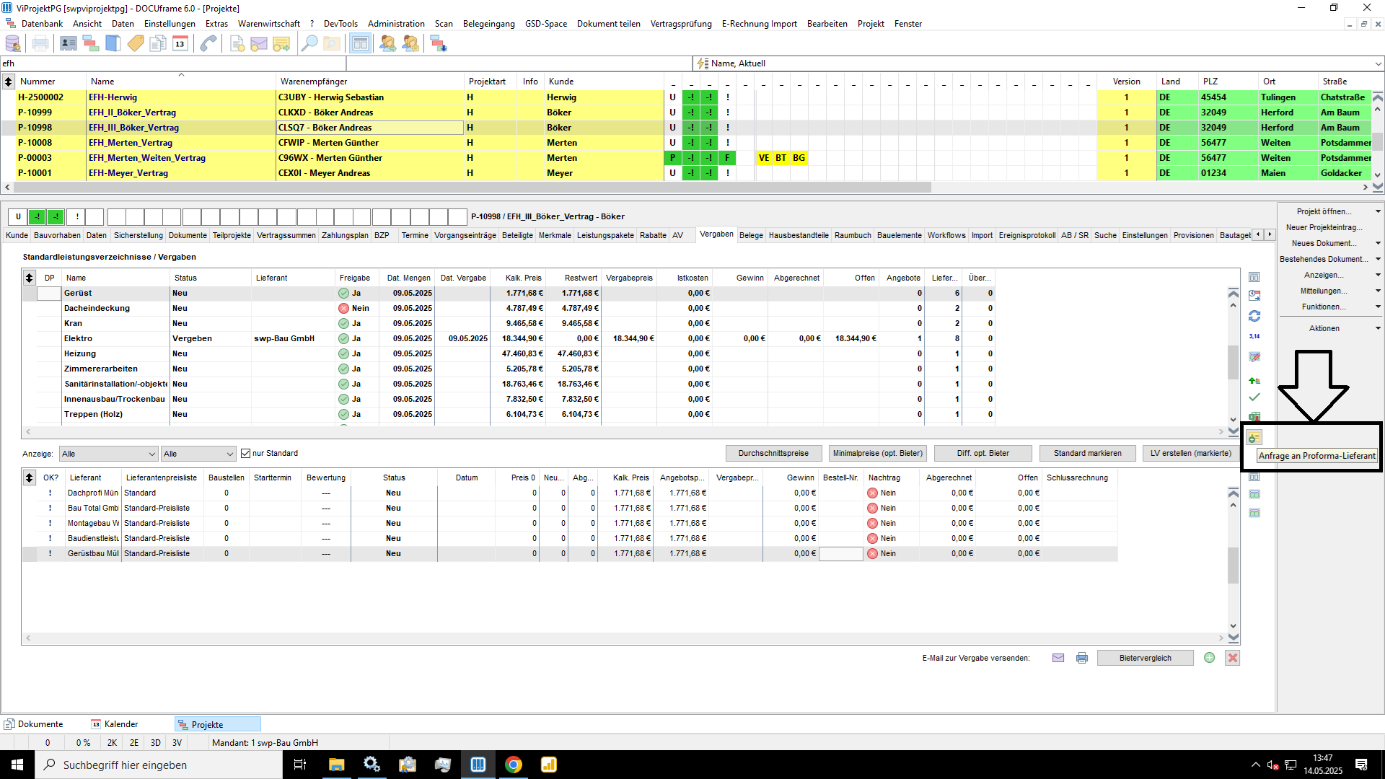Open the first Anzeige dropdown showing Alle
Image resolution: width=1385 pixels, height=779 pixels.
point(108,453)
